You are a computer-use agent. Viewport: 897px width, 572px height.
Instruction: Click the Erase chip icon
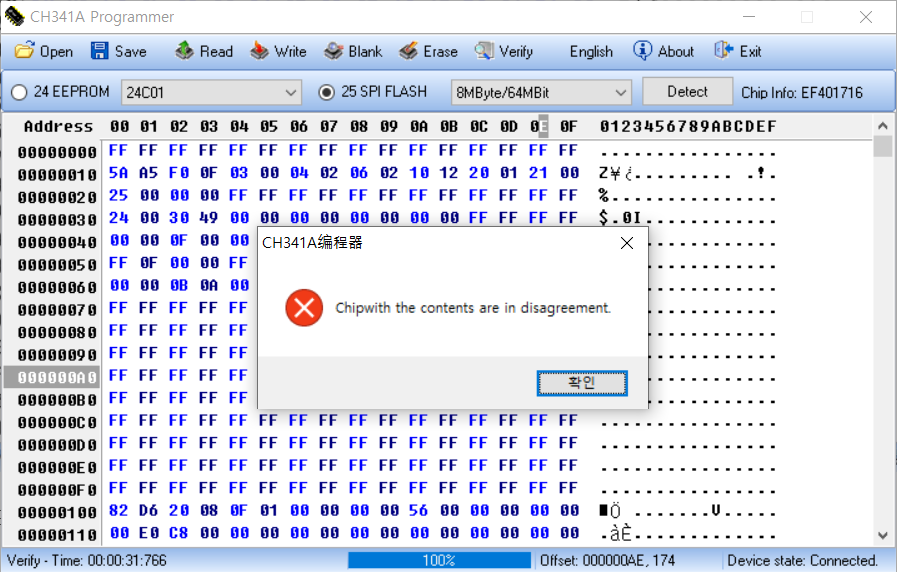pyautogui.click(x=408, y=51)
